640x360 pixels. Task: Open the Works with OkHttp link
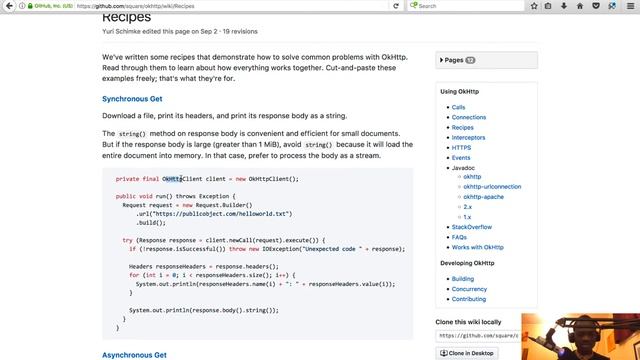(477, 247)
